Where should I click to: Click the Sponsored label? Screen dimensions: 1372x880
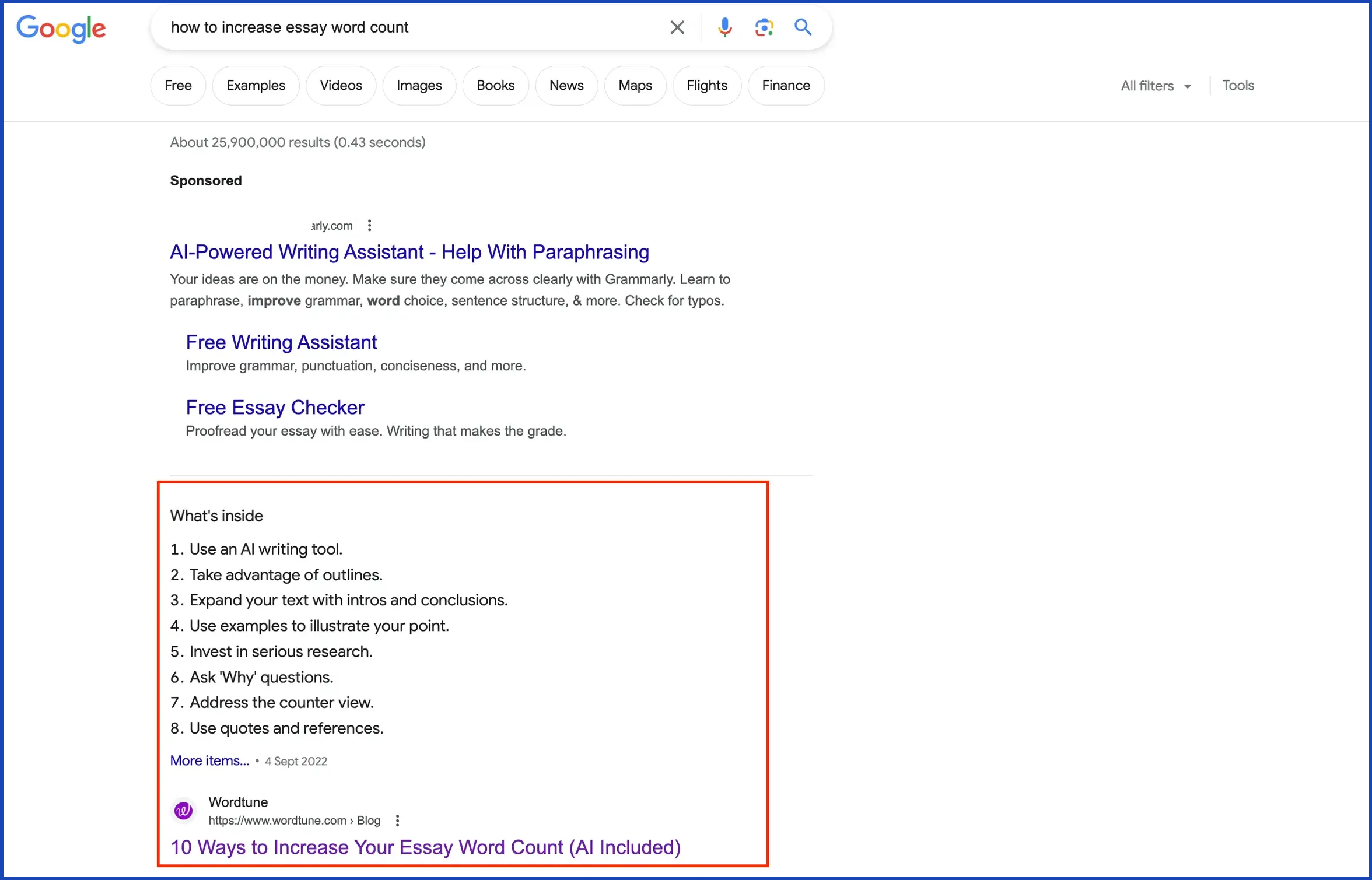tap(205, 181)
